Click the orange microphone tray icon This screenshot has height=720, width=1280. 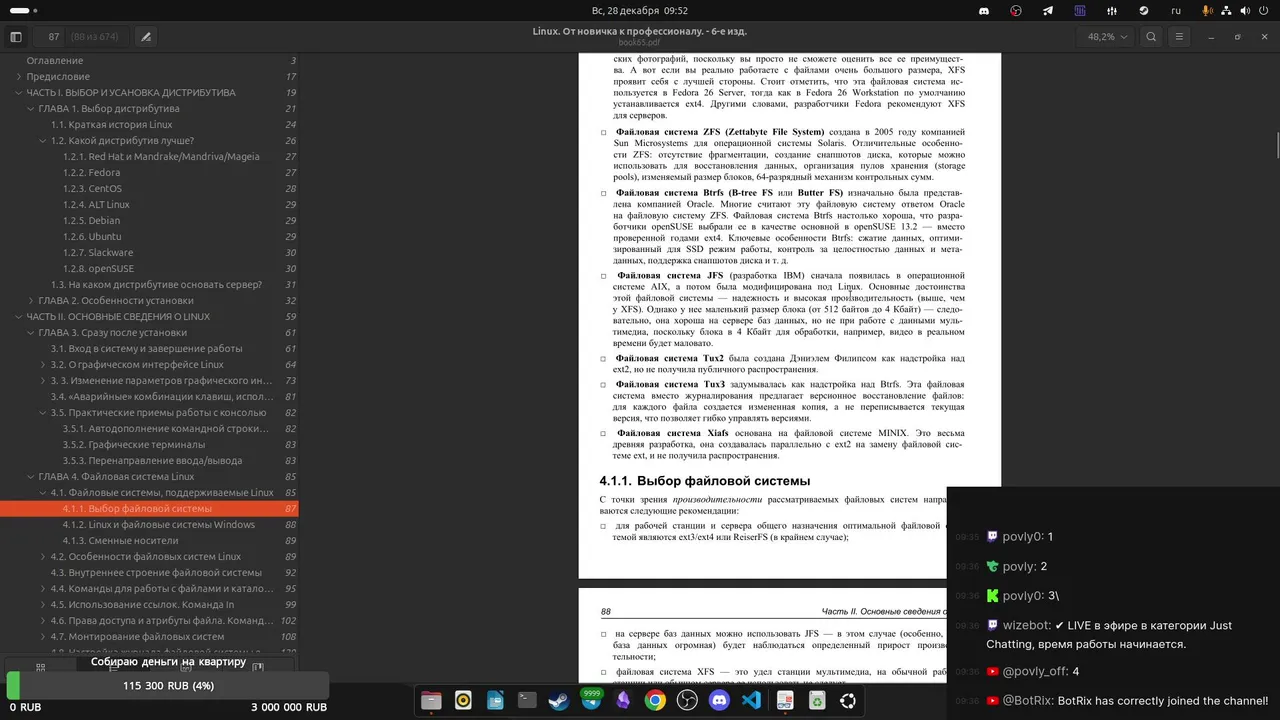(1207, 11)
